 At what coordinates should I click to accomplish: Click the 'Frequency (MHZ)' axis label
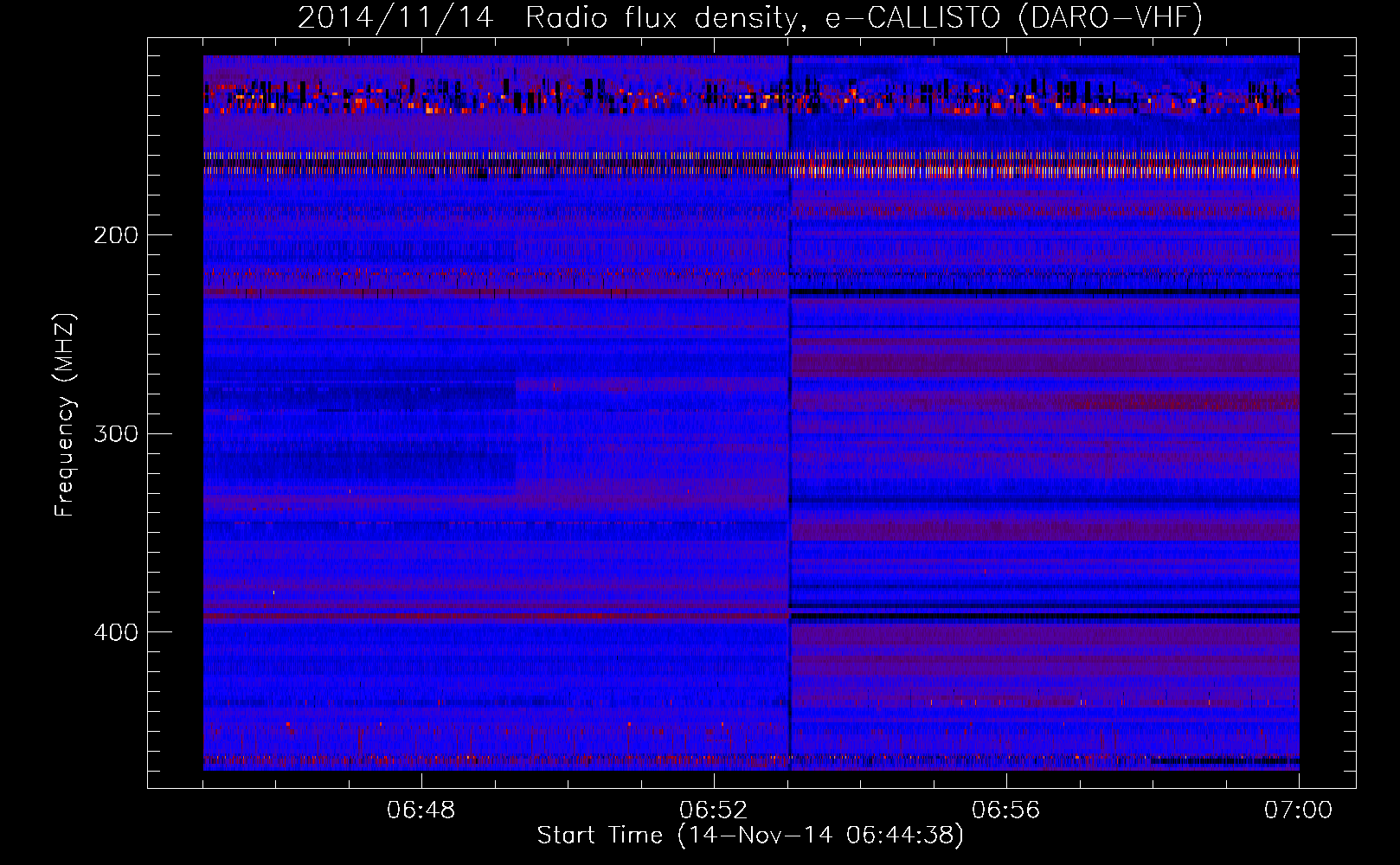65,414
